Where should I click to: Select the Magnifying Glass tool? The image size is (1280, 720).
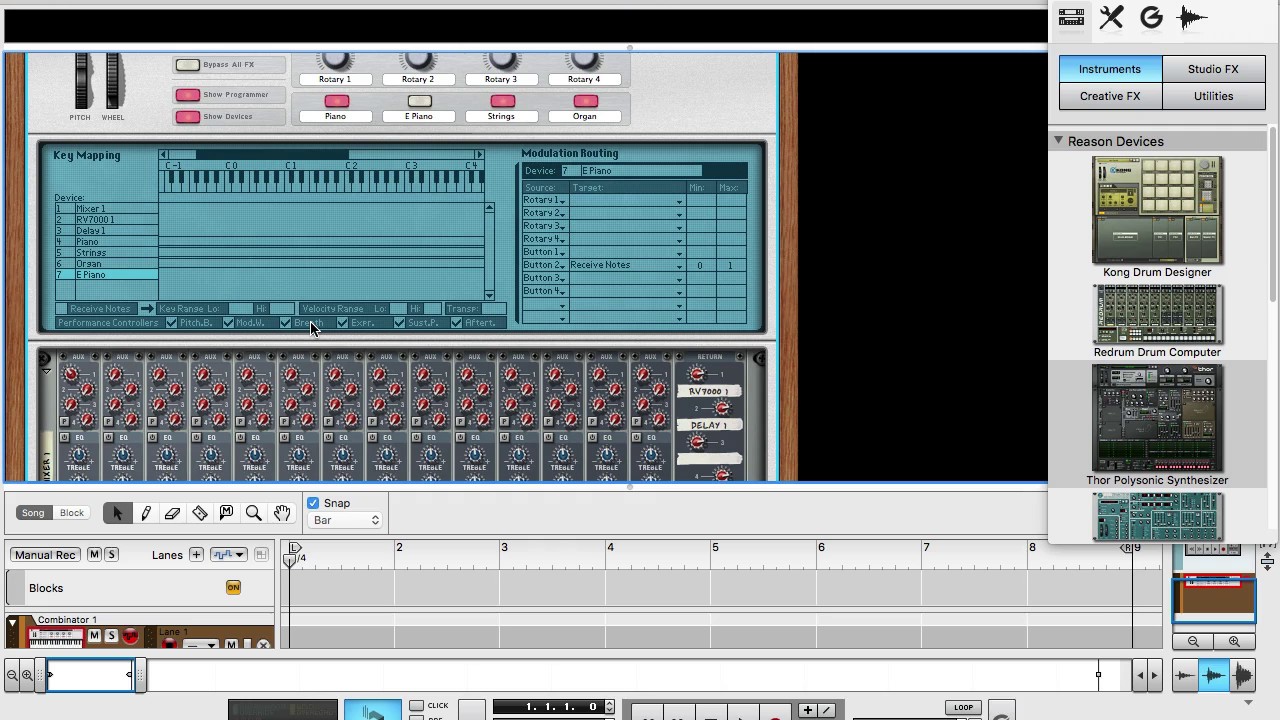point(254,513)
